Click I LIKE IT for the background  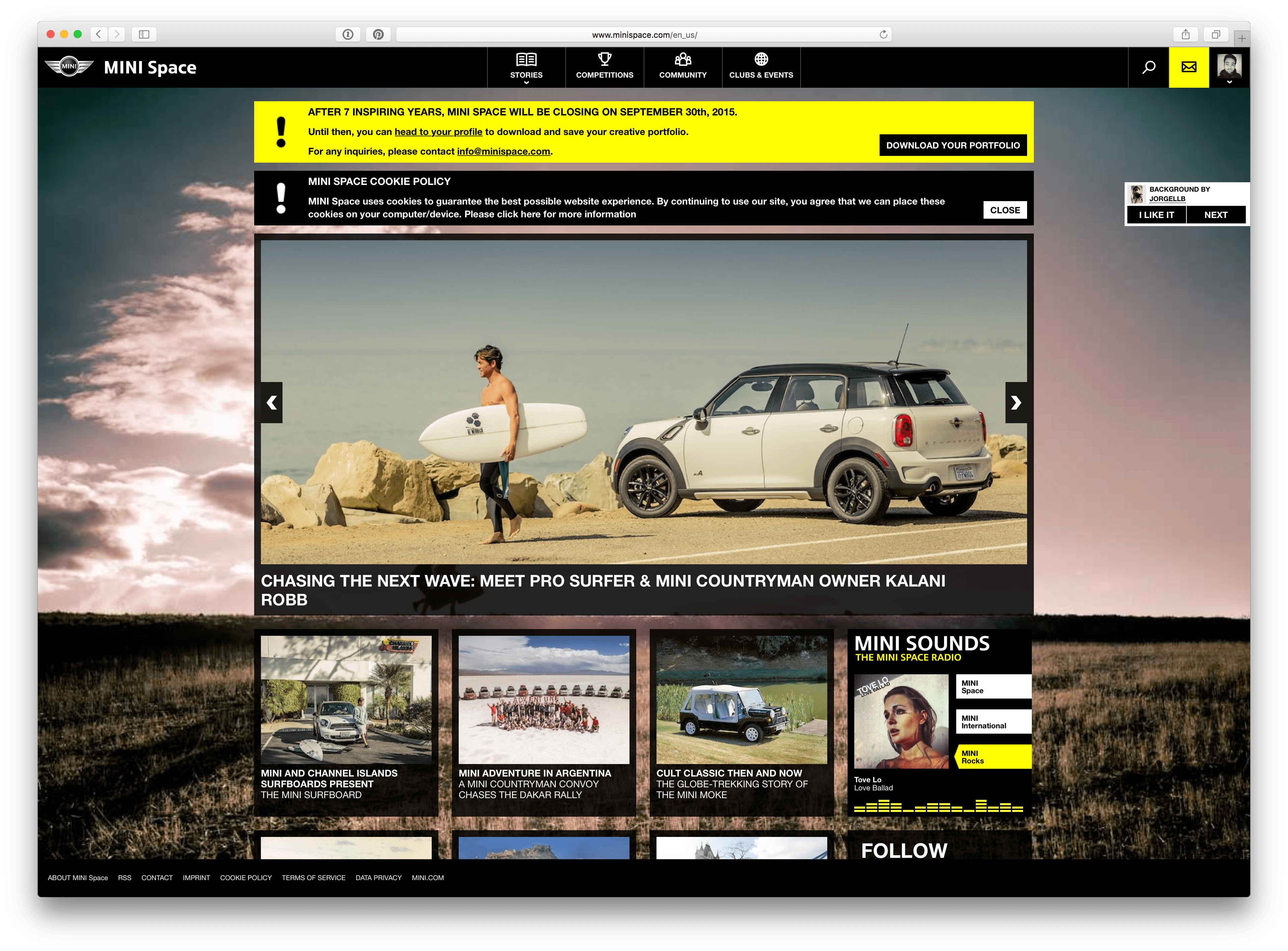(1156, 215)
